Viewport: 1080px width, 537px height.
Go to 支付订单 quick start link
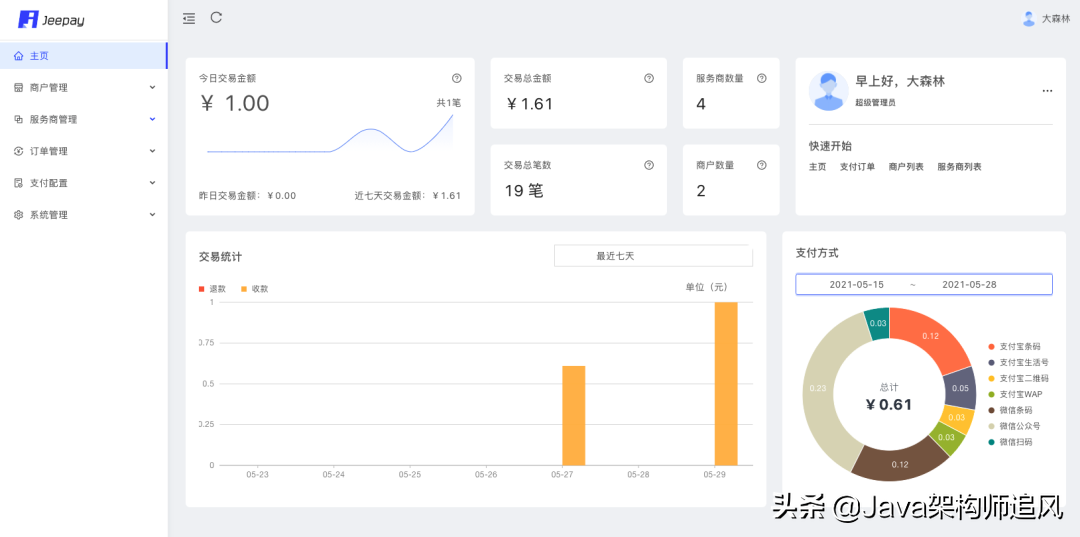point(858,167)
